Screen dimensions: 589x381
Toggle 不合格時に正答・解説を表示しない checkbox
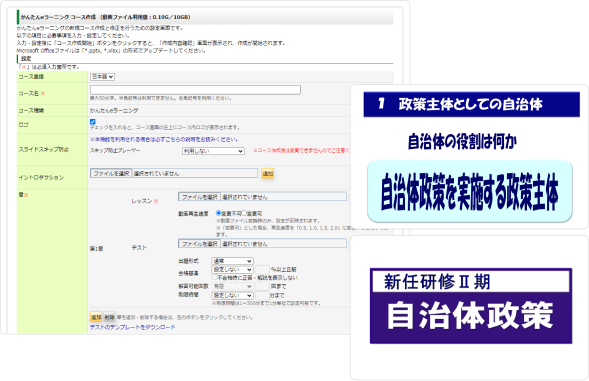214,278
